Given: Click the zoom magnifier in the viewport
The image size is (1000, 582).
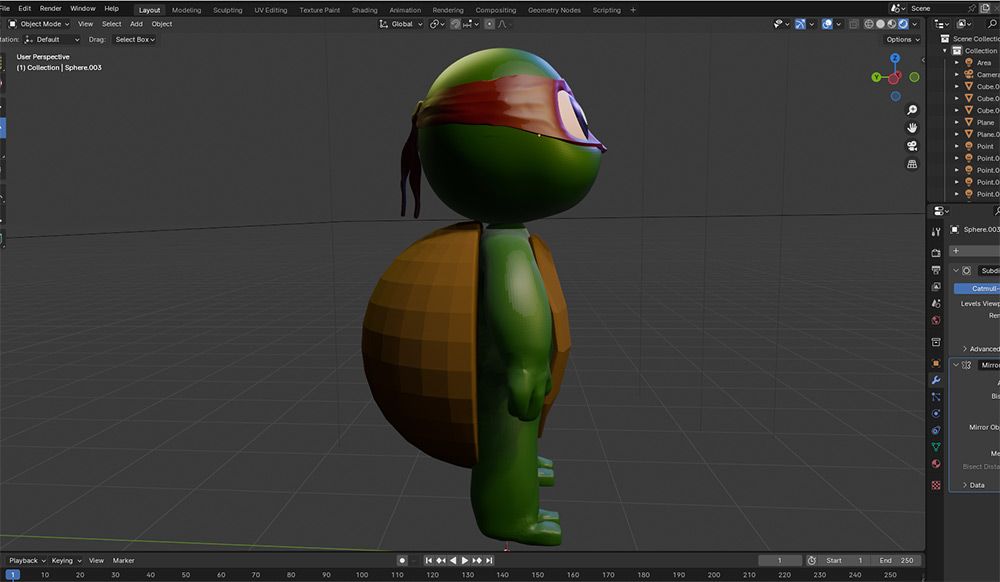Looking at the screenshot, I should (x=912, y=110).
